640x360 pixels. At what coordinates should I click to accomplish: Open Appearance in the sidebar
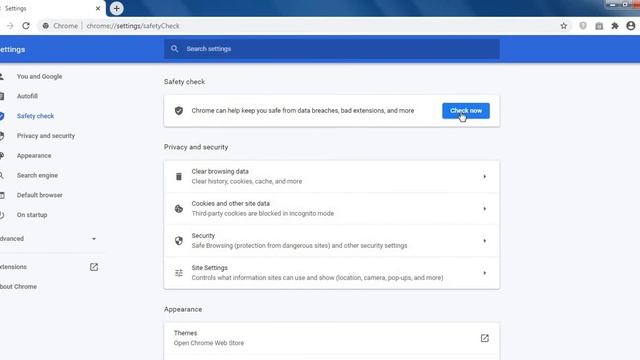34,156
